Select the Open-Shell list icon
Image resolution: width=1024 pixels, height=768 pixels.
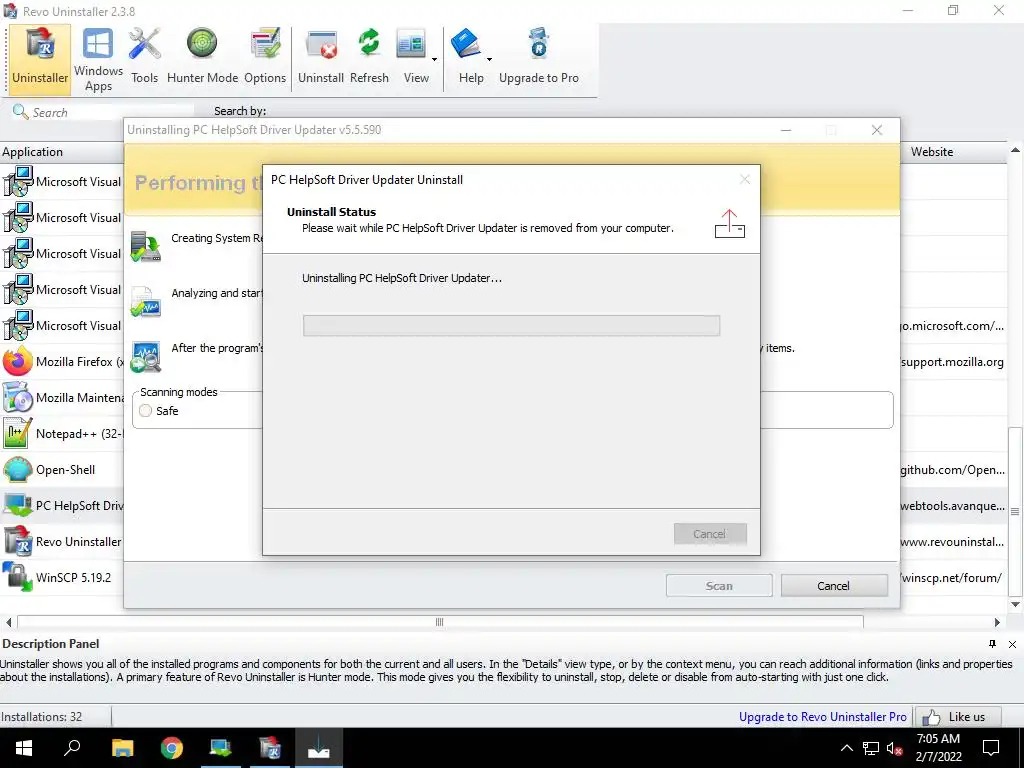(x=17, y=470)
